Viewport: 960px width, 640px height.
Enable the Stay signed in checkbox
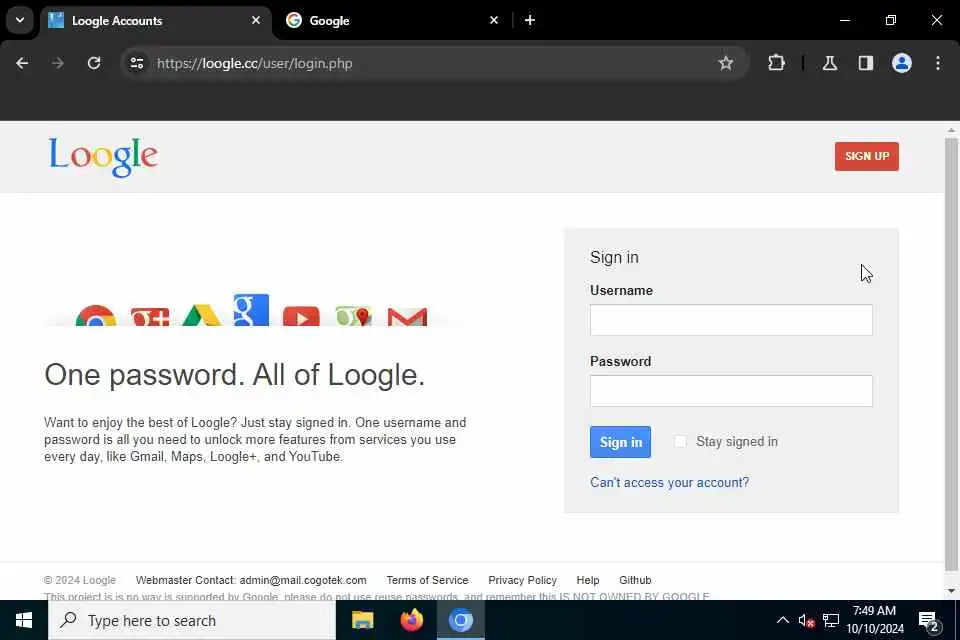[x=680, y=442]
